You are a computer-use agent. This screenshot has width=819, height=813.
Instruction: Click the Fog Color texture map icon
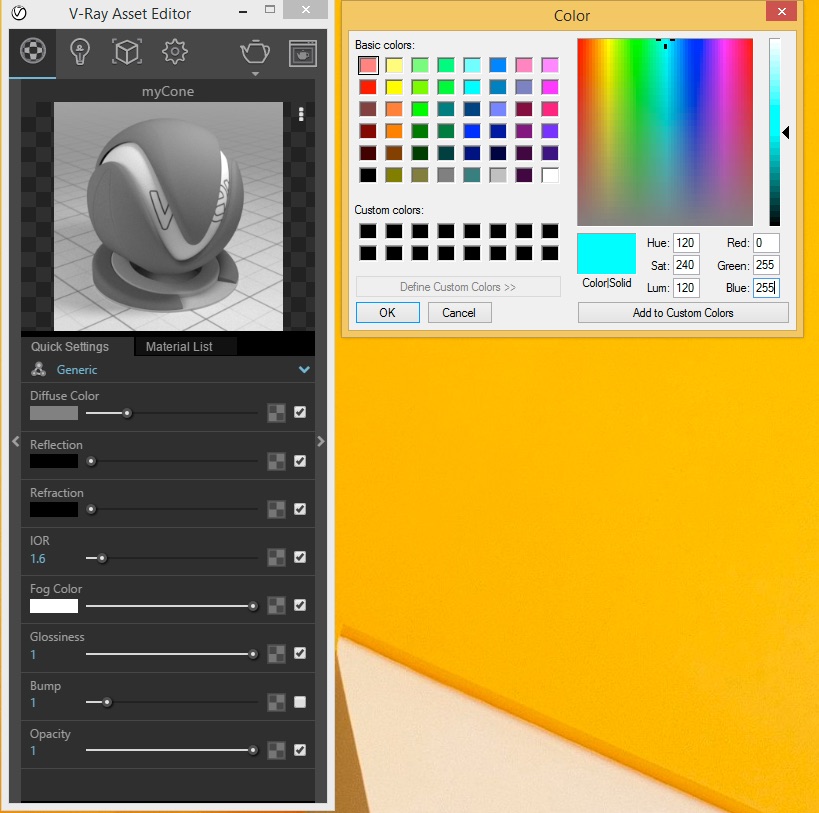click(x=276, y=605)
